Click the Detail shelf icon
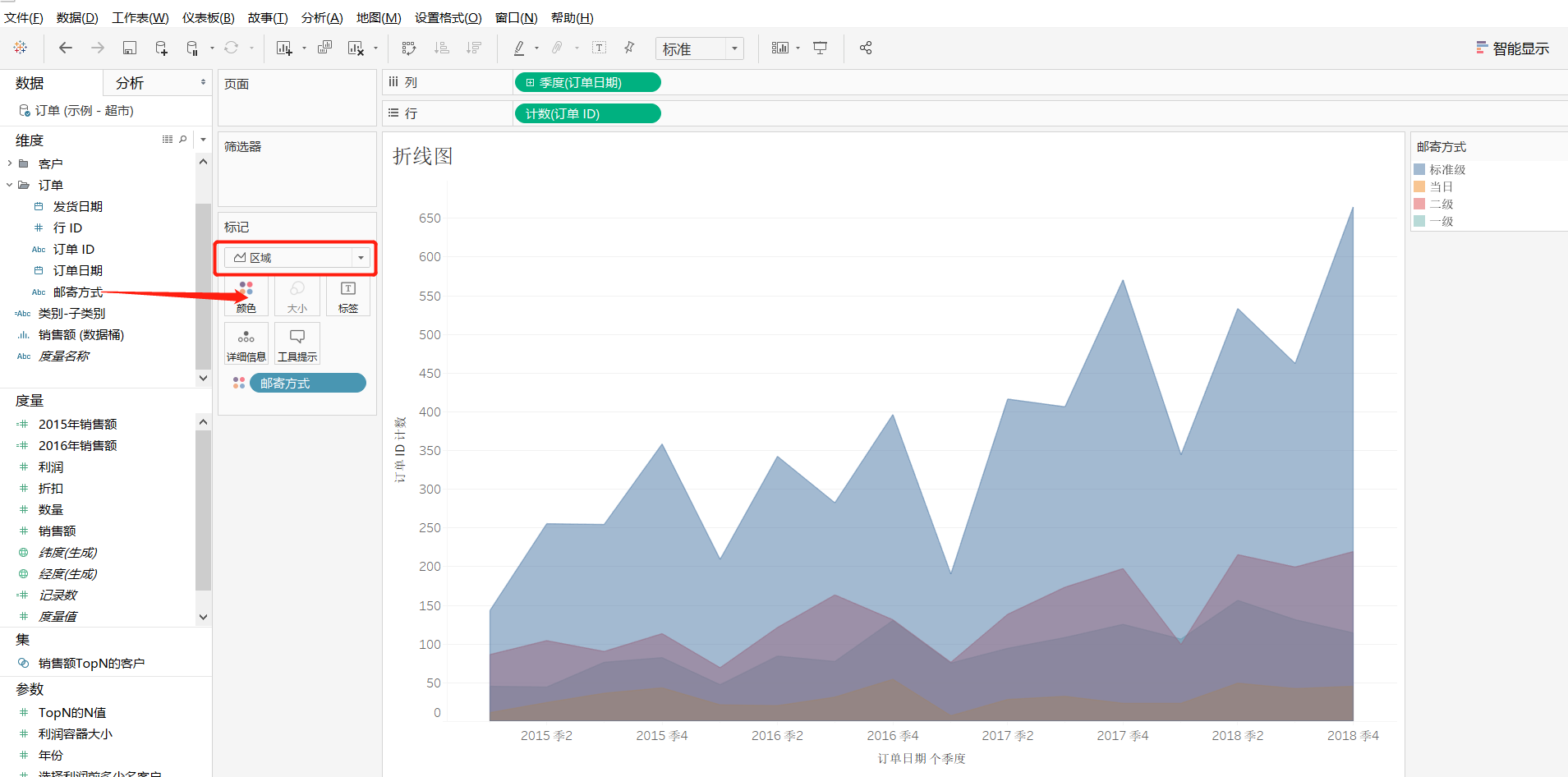This screenshot has width=1568, height=777. [x=246, y=343]
